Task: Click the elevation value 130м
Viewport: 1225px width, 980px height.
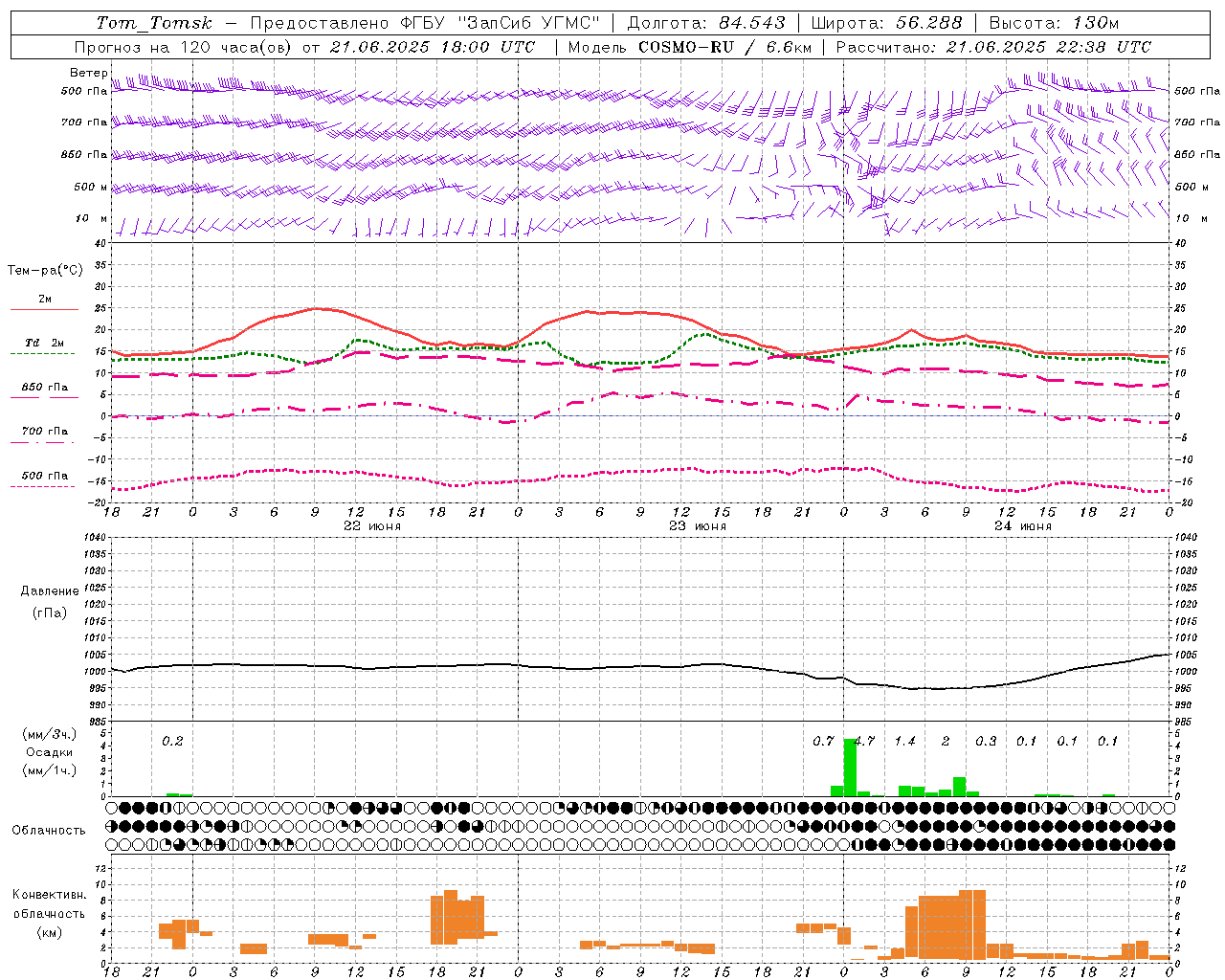Action: pos(1096,23)
